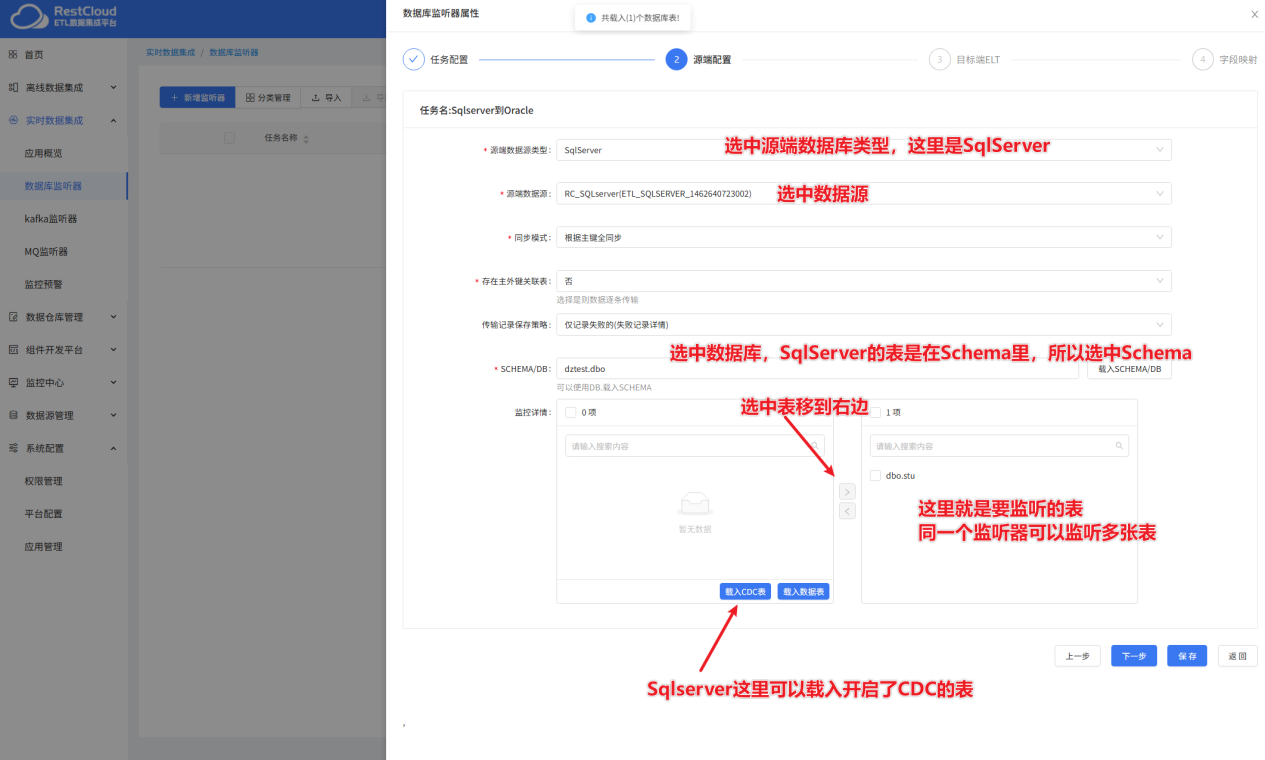Click step 4 字段映射 circle icon
This screenshot has height=760, width=1265.
click(x=1202, y=59)
